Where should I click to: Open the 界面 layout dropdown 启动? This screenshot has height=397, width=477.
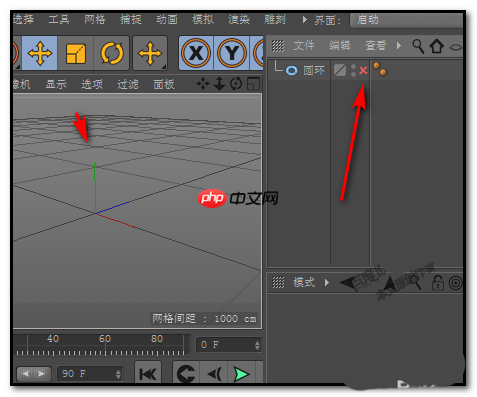[x=406, y=20]
